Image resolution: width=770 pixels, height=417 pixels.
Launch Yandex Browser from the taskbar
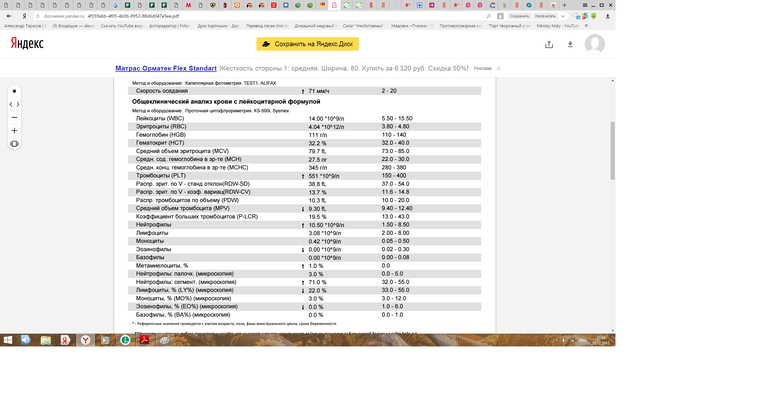pos(86,340)
